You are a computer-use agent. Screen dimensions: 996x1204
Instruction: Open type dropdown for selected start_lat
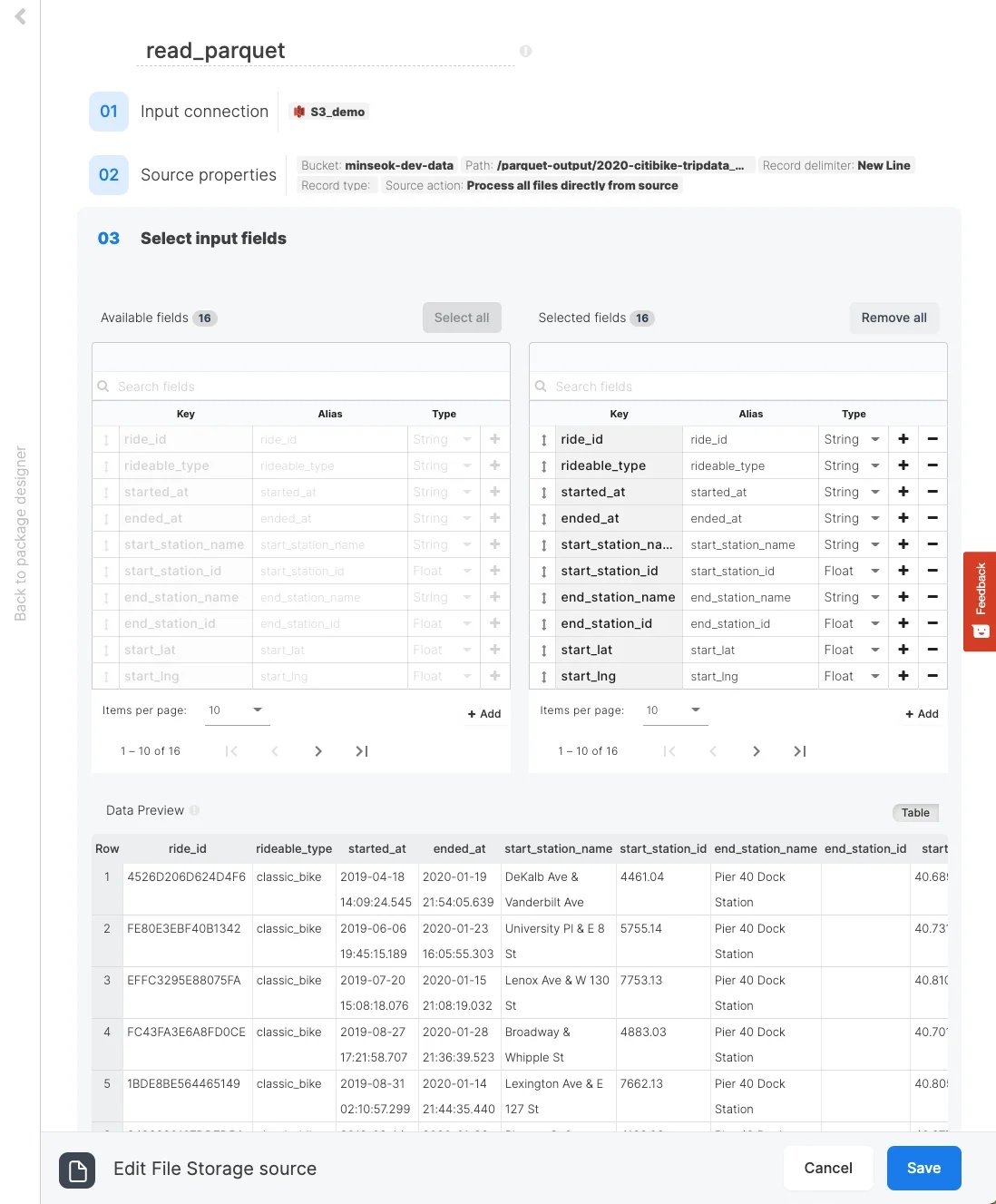click(853, 650)
